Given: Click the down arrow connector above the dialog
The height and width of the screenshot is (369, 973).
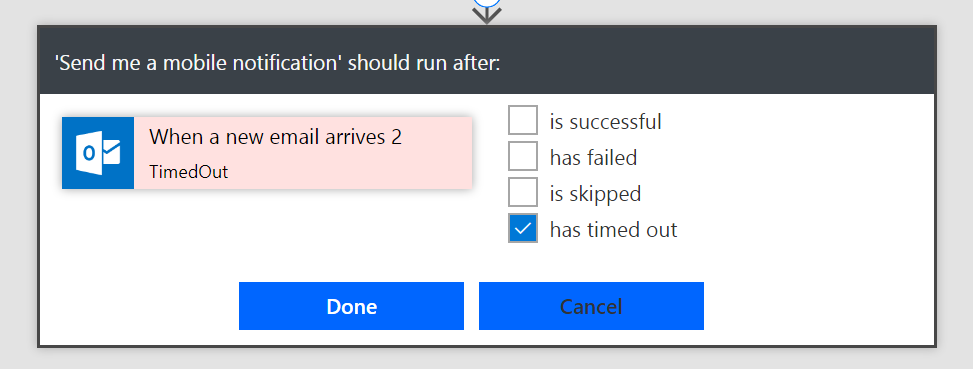Looking at the screenshot, I should (x=486, y=15).
